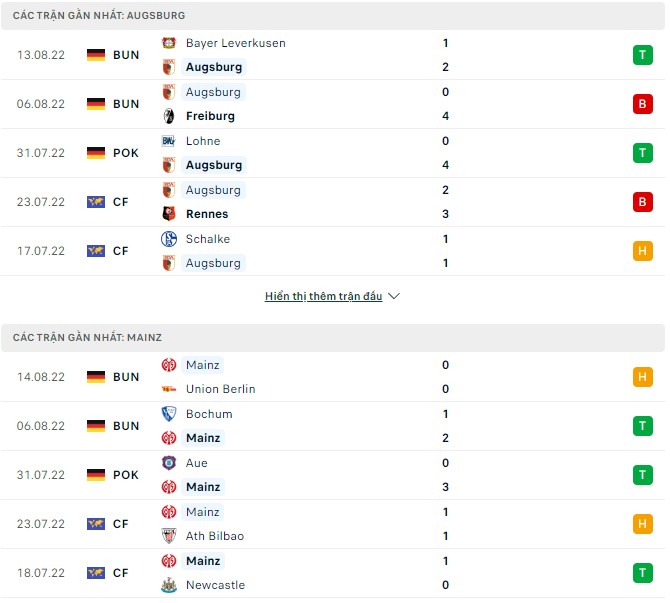This screenshot has height=603, width=670.
Task: Click the Lohne club logo
Action: (169, 141)
